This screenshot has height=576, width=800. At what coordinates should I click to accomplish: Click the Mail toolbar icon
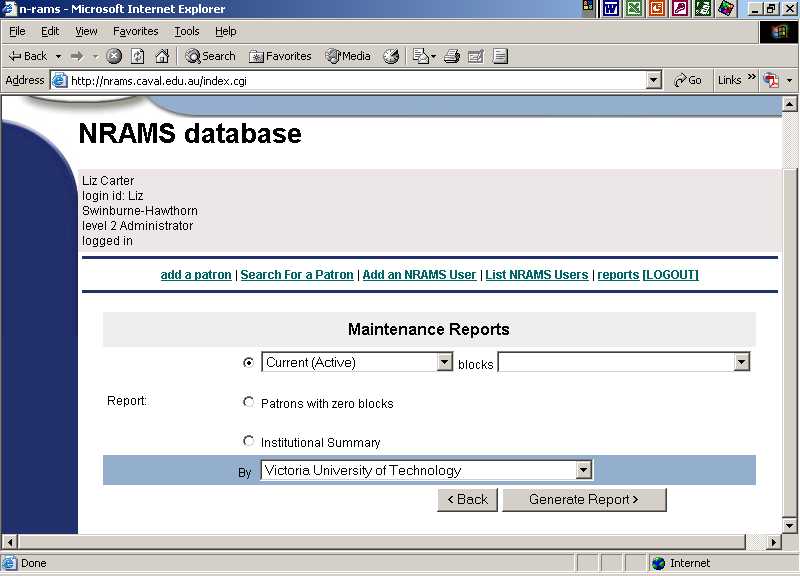420,56
